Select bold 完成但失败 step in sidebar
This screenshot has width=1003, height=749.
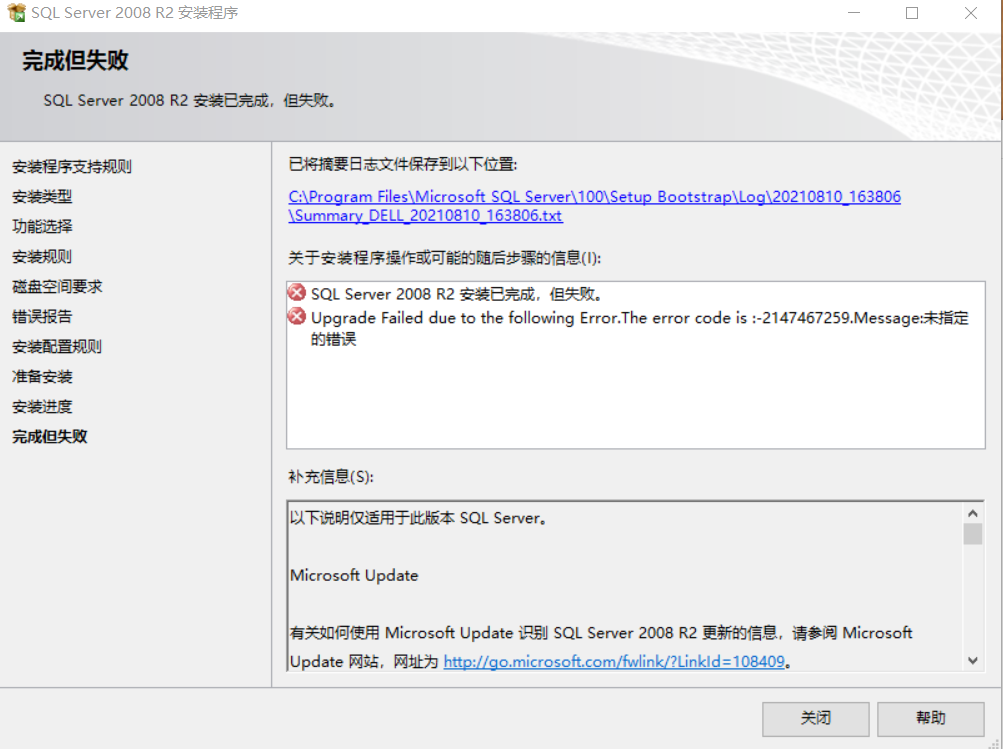(x=50, y=437)
